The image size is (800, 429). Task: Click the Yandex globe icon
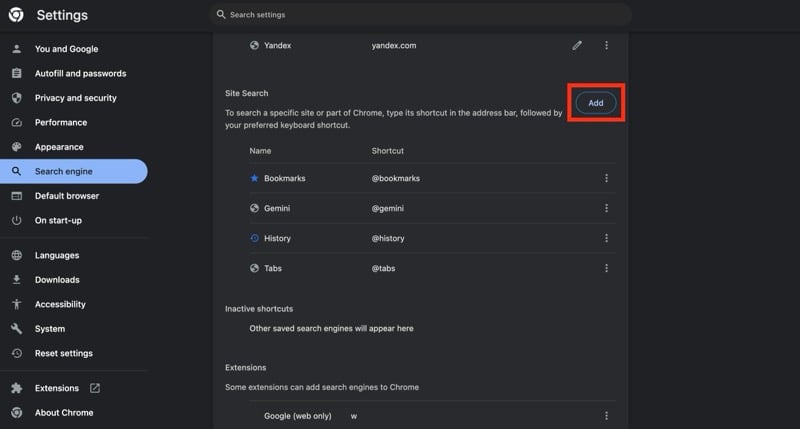254,45
